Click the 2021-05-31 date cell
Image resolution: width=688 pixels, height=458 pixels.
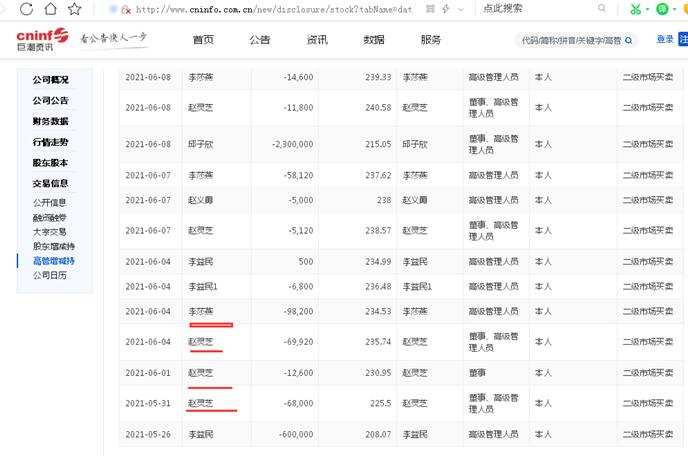(148, 404)
